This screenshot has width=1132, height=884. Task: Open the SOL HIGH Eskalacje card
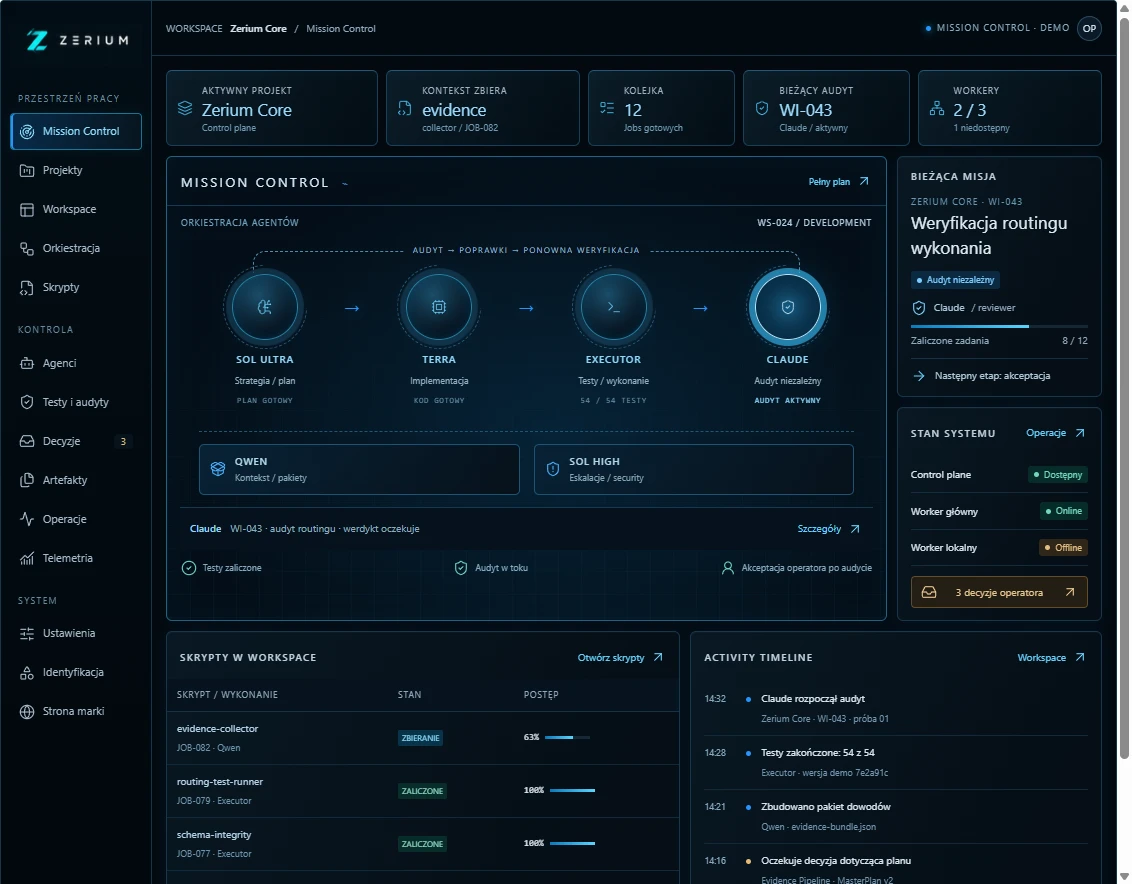pyautogui.click(x=693, y=469)
